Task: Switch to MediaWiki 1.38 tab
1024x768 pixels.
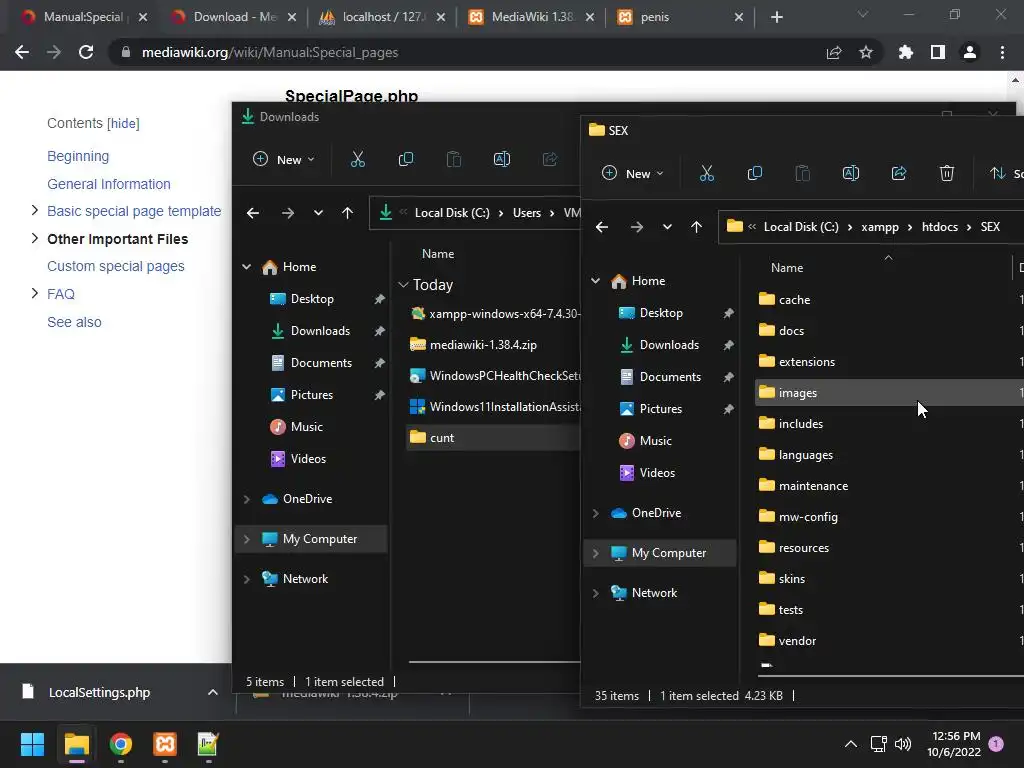Action: coord(533,17)
